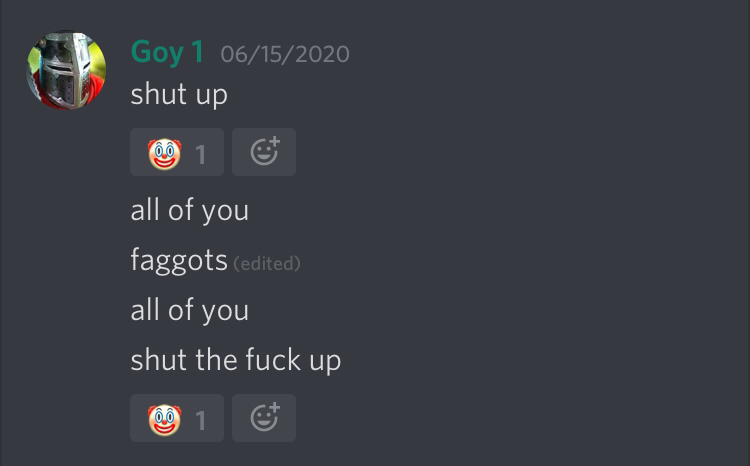Image resolution: width=750 pixels, height=466 pixels.
Task: Toggle the clown reaction under the last message
Action: (177, 418)
